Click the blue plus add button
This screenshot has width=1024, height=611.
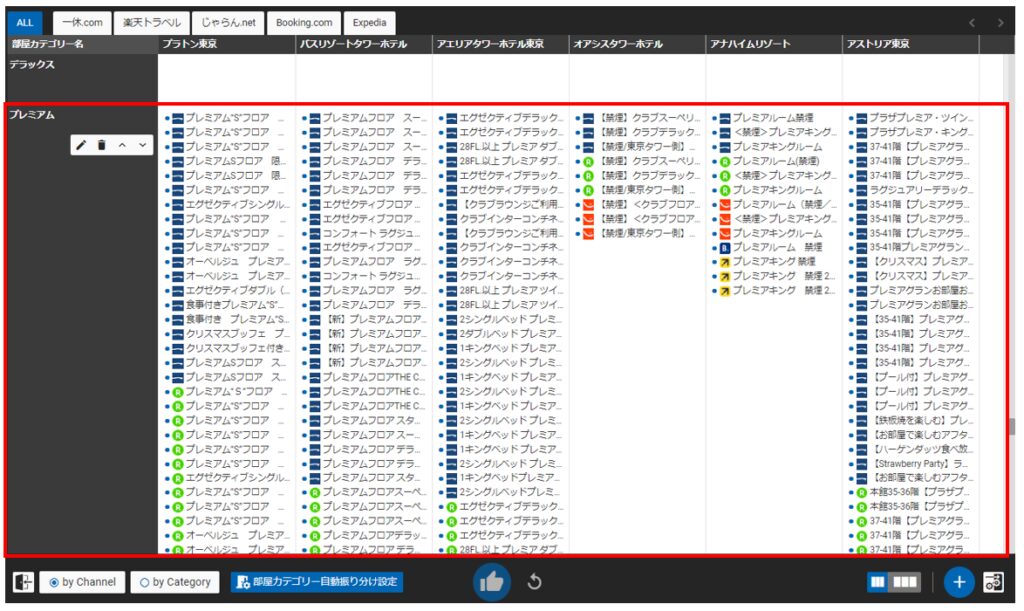(x=958, y=582)
